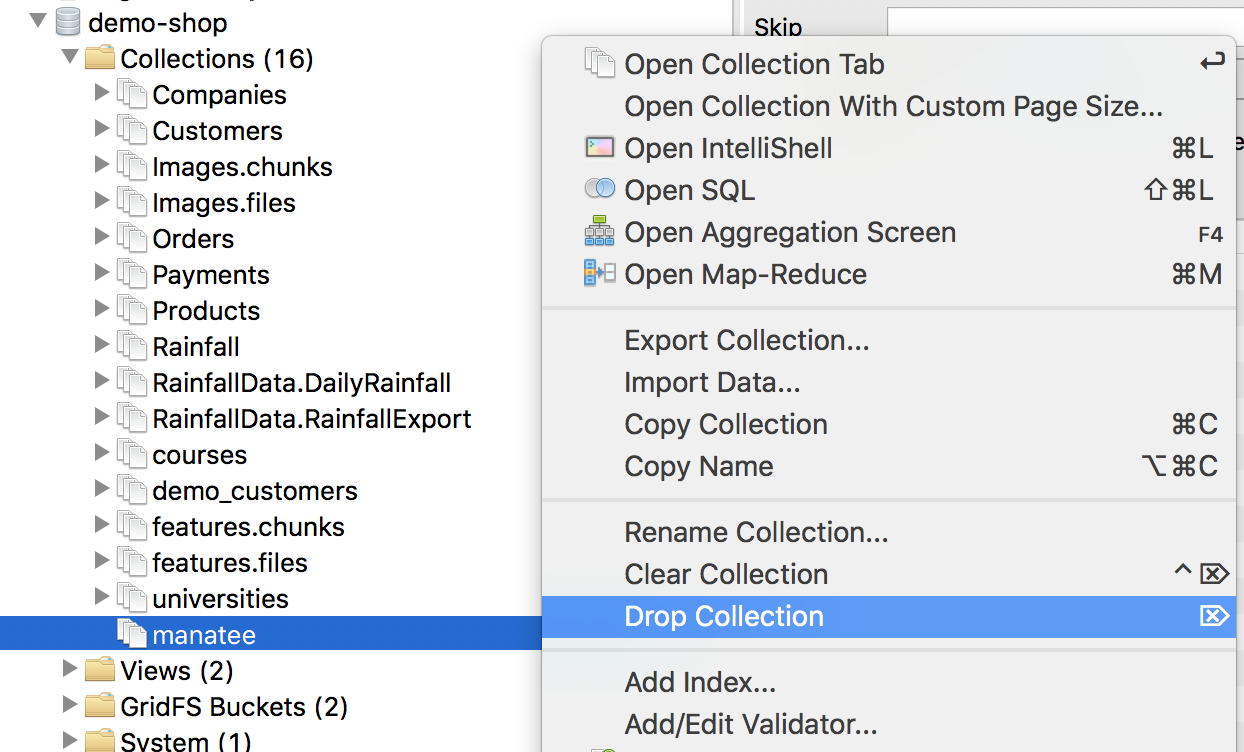Click the Open IntelliShell terminal icon

(x=599, y=148)
